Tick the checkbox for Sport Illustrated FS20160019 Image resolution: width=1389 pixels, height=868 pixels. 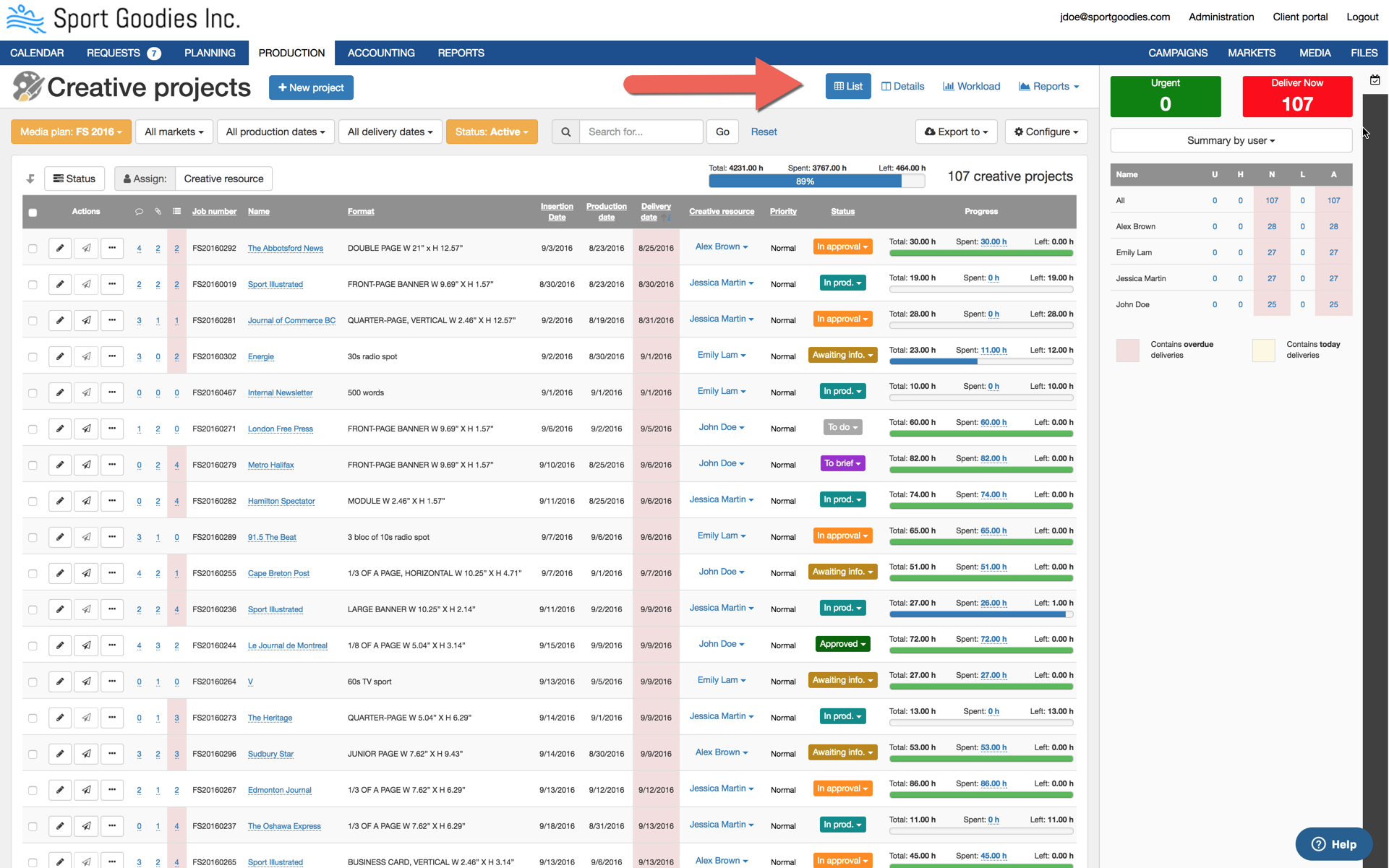(33, 284)
